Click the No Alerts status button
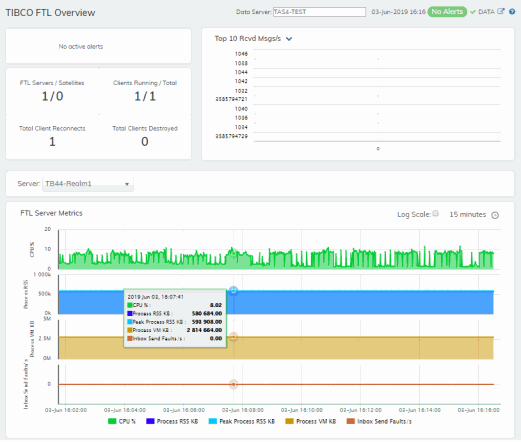This screenshot has height=442, width=521. pos(447,12)
